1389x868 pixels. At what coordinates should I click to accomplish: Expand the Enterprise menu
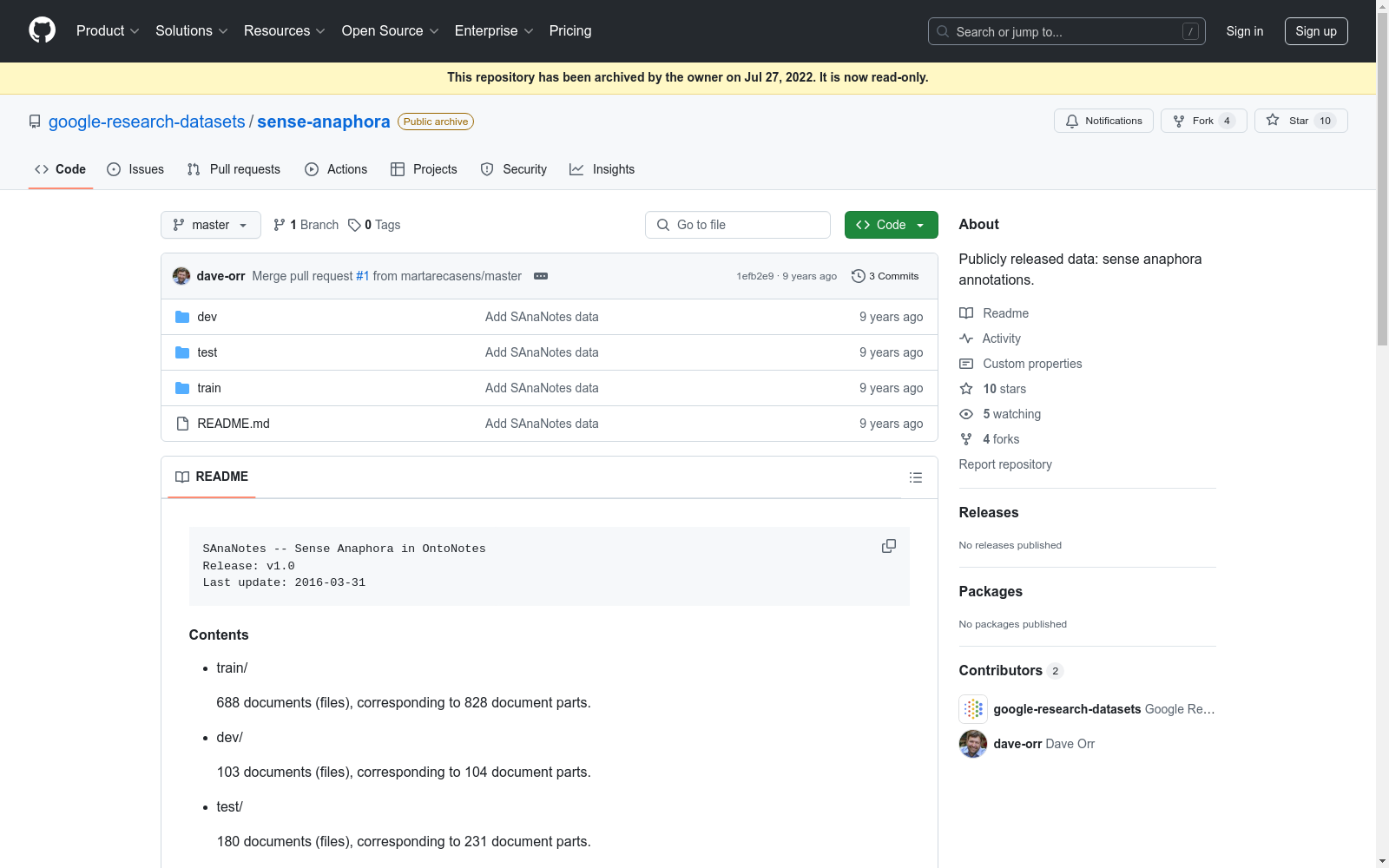494,30
